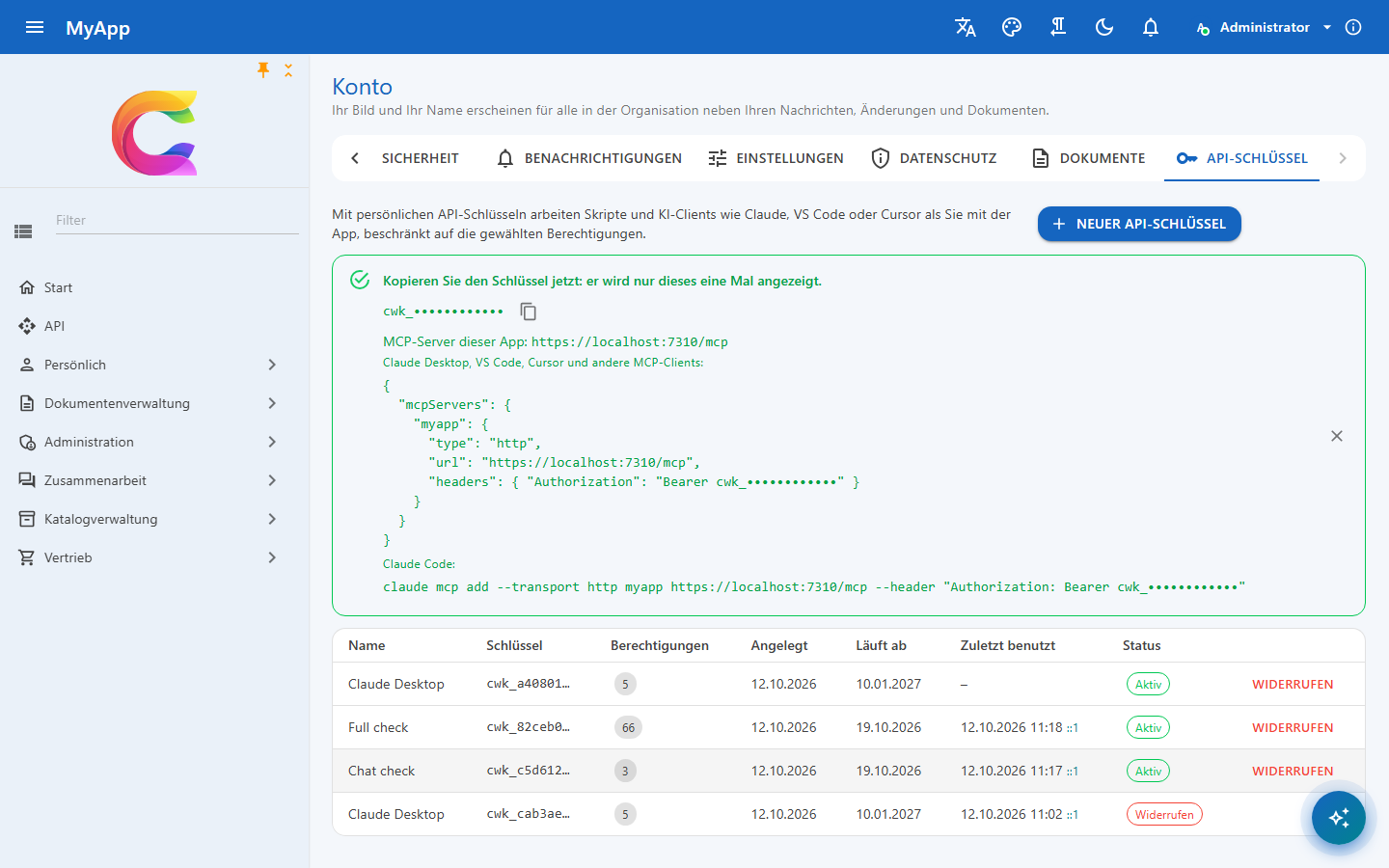Screen dimensions: 1389x868
Task: Click the Name column header
Action: (x=367, y=645)
